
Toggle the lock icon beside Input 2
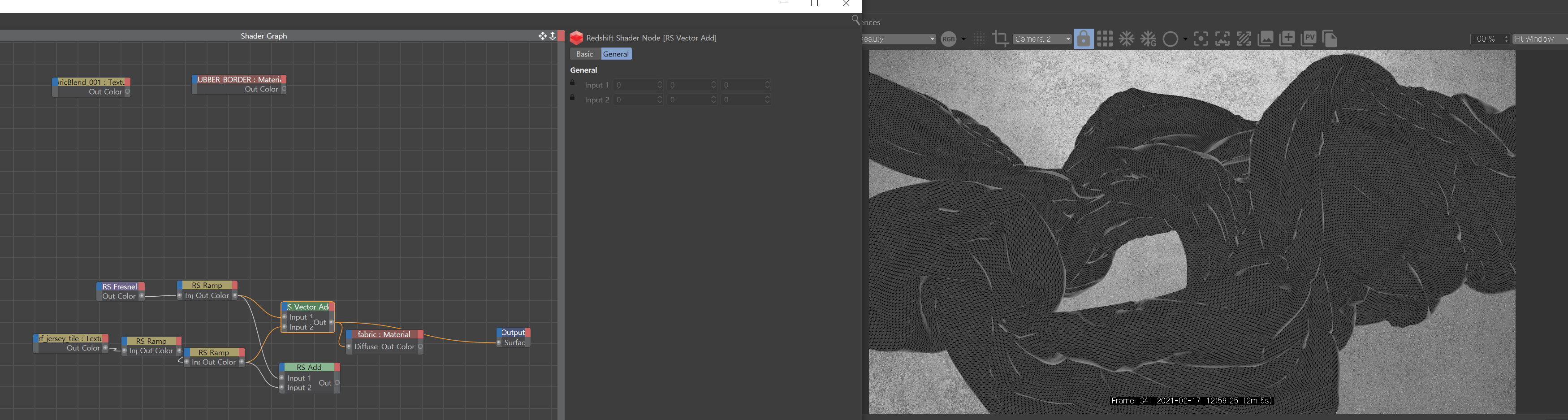pos(573,98)
